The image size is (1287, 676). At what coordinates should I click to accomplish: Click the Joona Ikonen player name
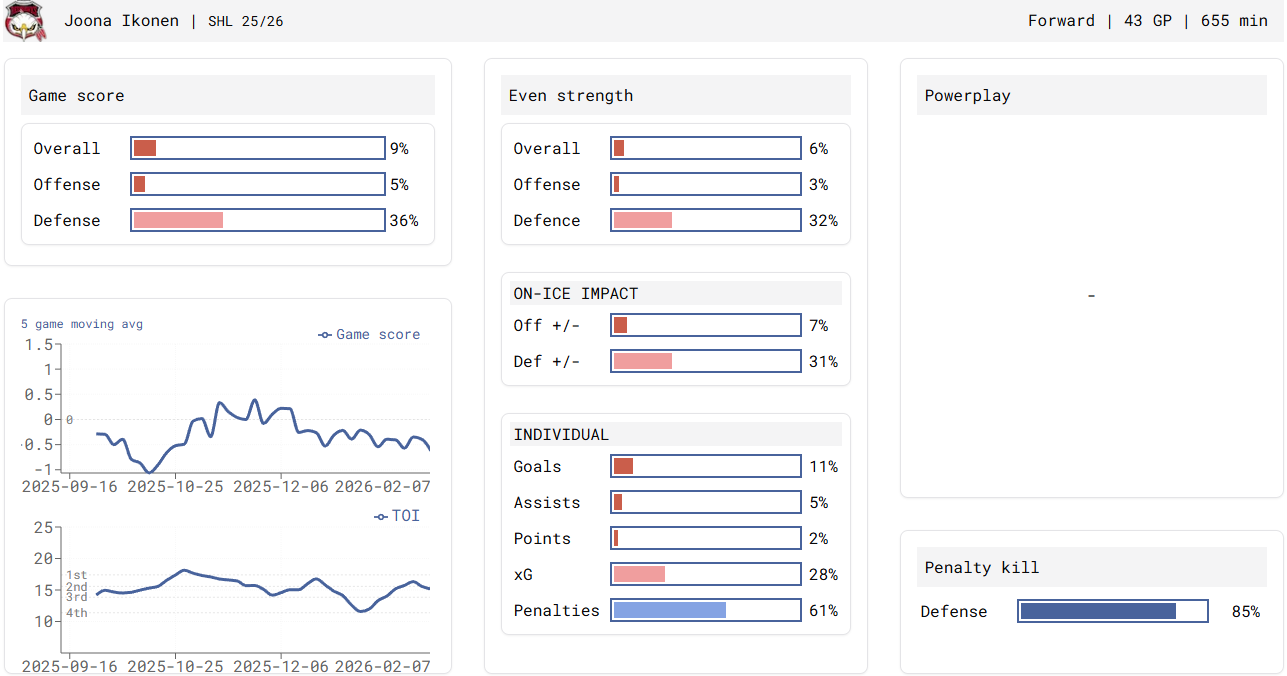(x=121, y=21)
